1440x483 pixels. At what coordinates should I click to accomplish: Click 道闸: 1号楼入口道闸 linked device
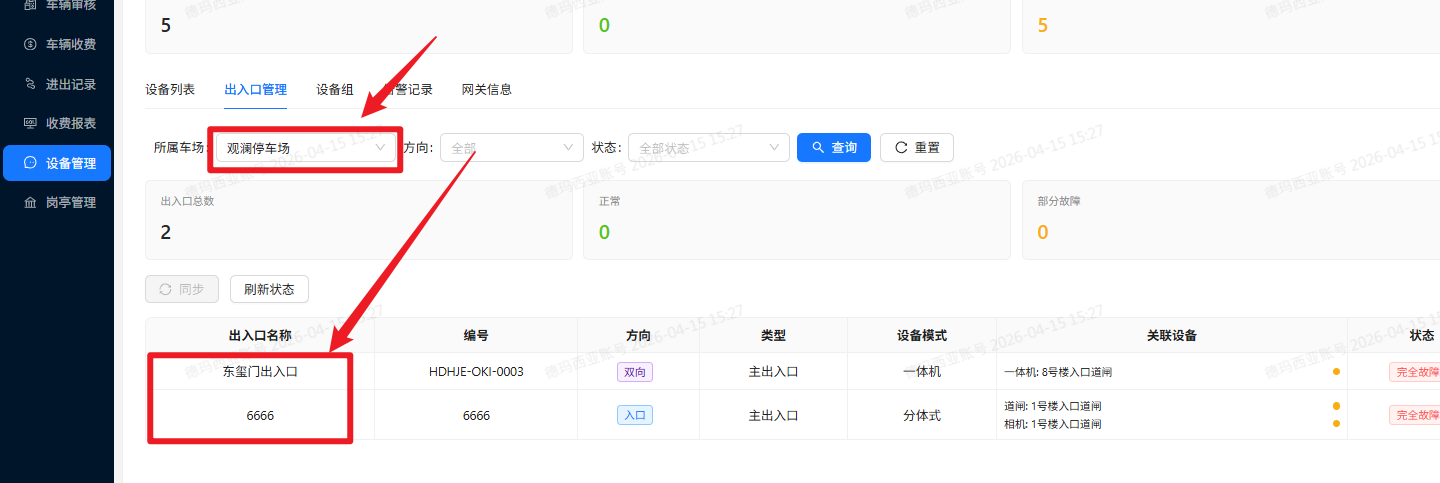click(x=1053, y=406)
